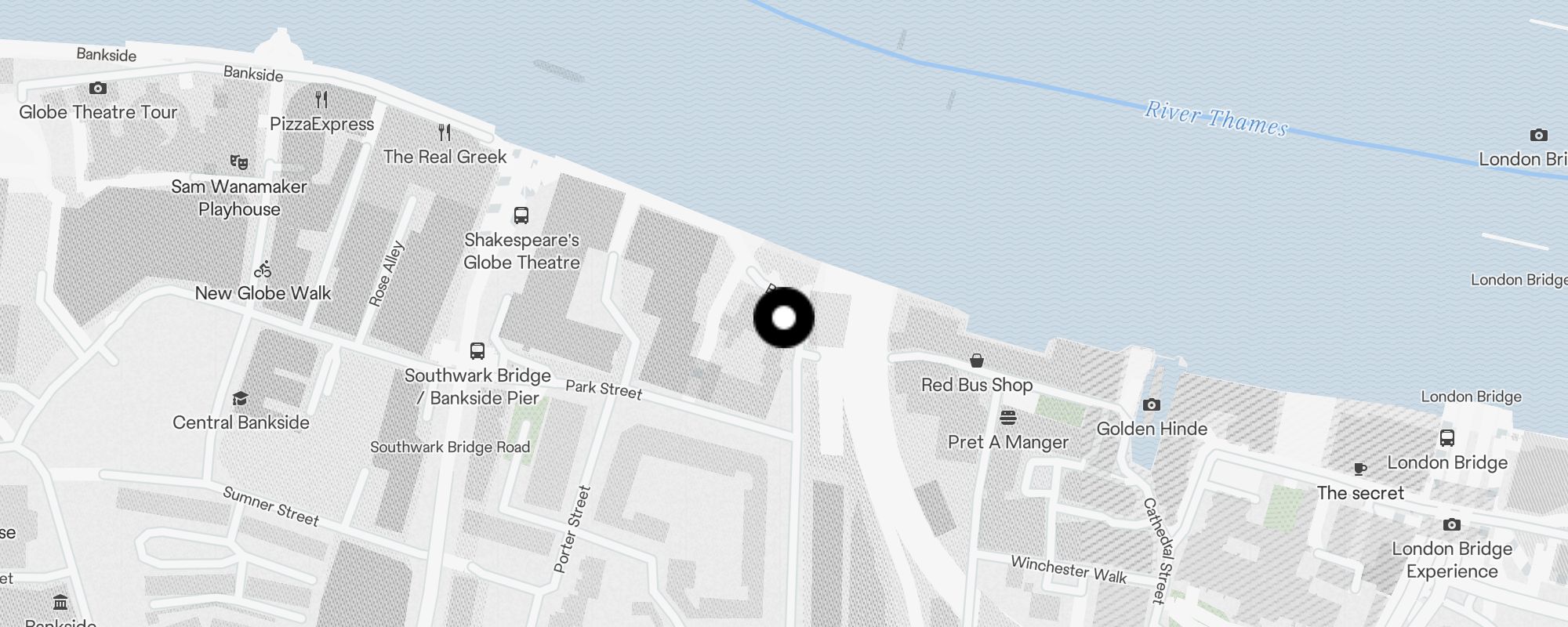1568x627 pixels.
Task: Click the New Globe Walk bicycle icon
Action: tap(263, 270)
